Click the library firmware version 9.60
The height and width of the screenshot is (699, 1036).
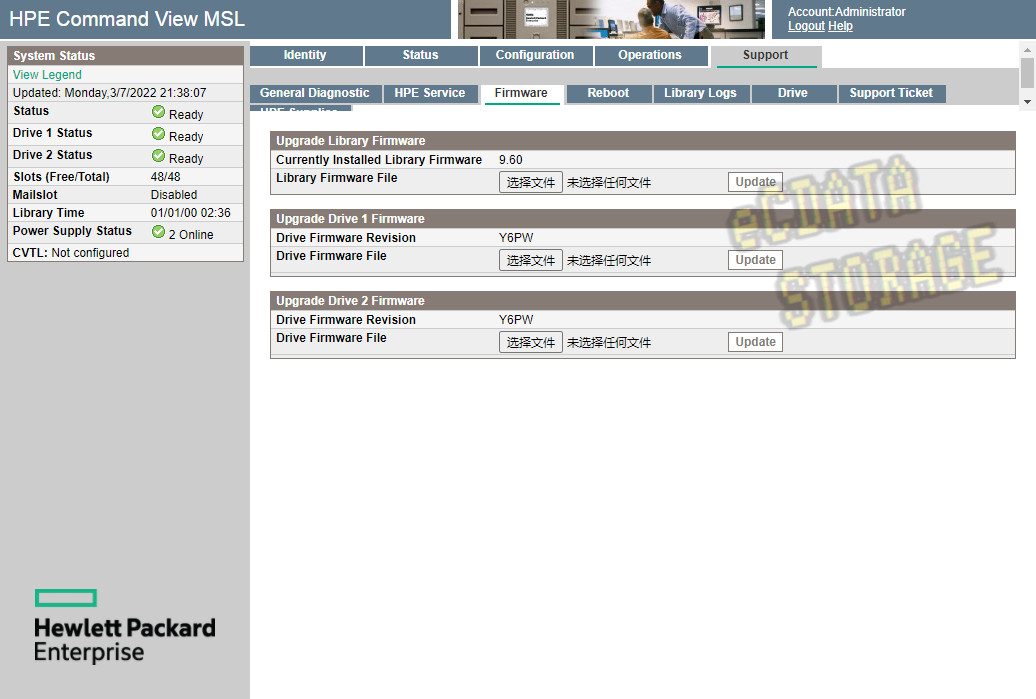(x=511, y=160)
